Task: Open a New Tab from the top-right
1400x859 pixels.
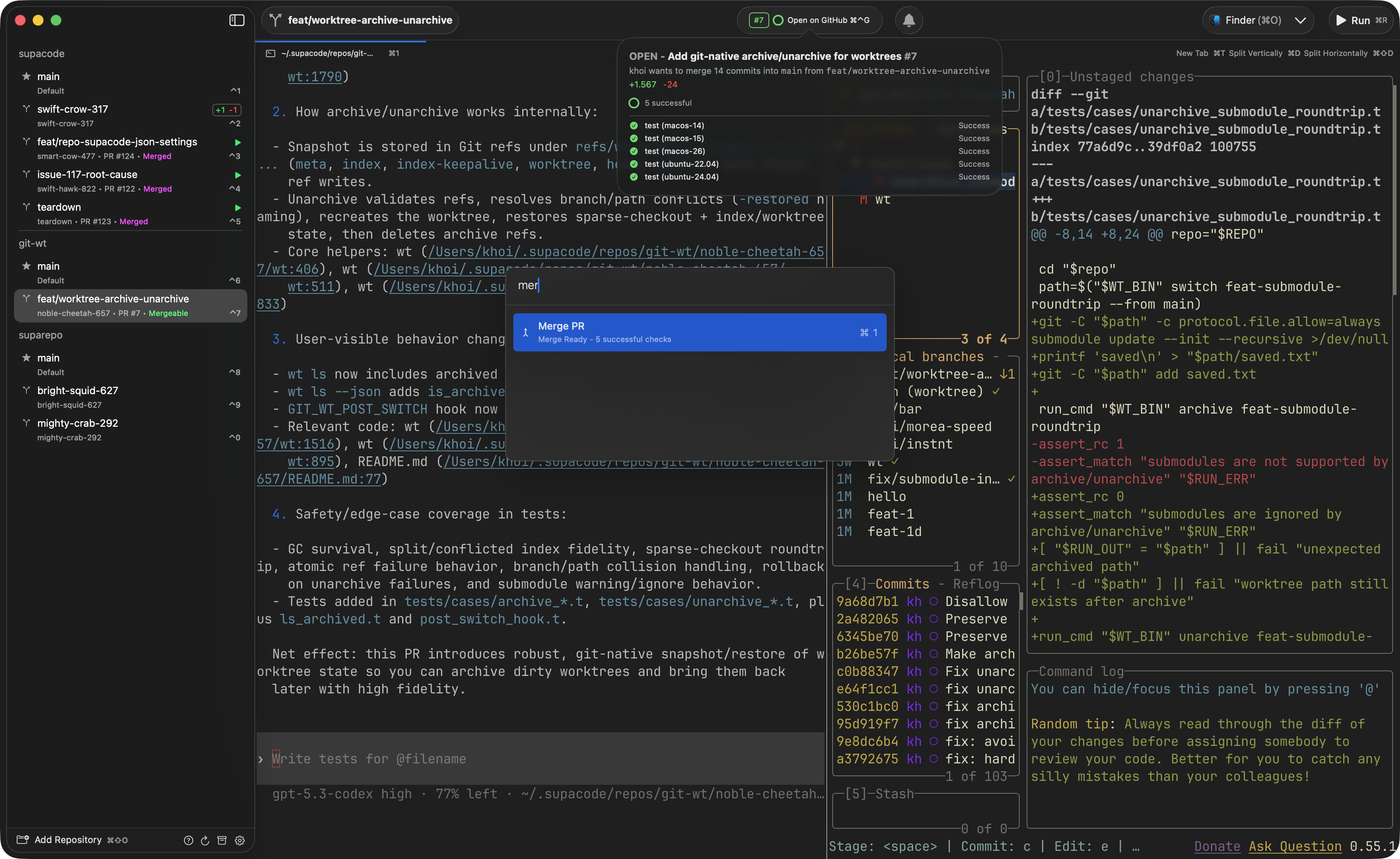Action: pos(1192,53)
